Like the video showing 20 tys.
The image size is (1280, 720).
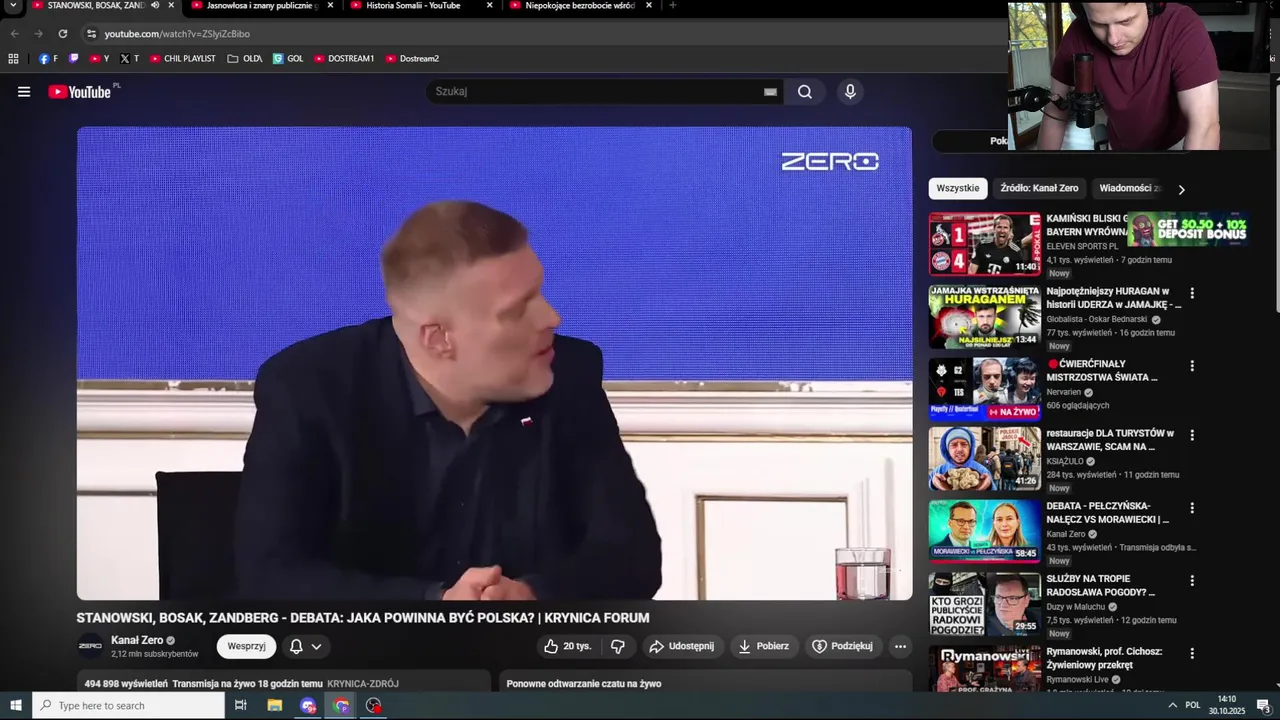(567, 646)
